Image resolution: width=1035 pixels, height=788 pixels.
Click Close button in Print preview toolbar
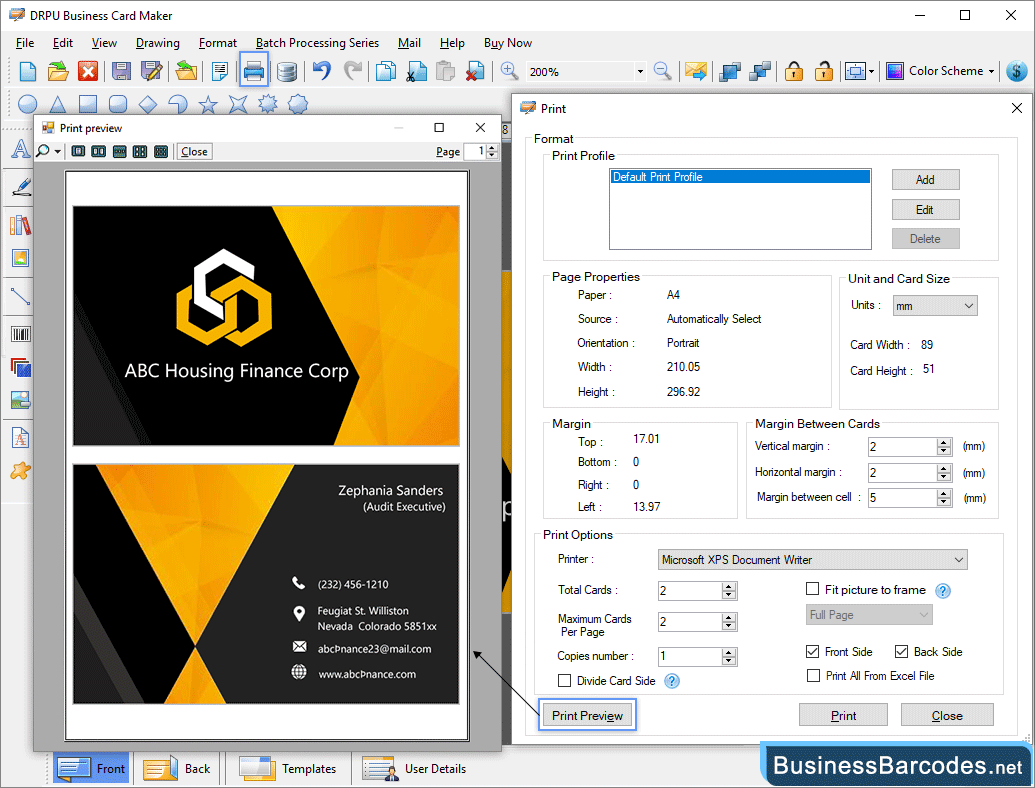click(194, 152)
